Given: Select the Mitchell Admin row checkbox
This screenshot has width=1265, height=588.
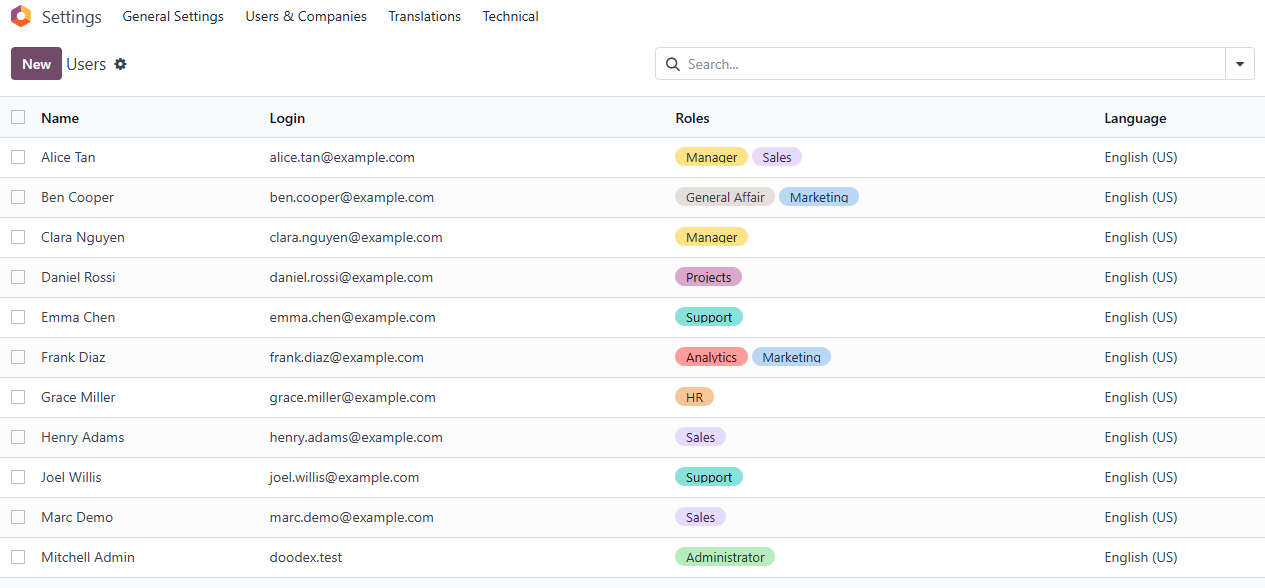Looking at the screenshot, I should [x=18, y=557].
